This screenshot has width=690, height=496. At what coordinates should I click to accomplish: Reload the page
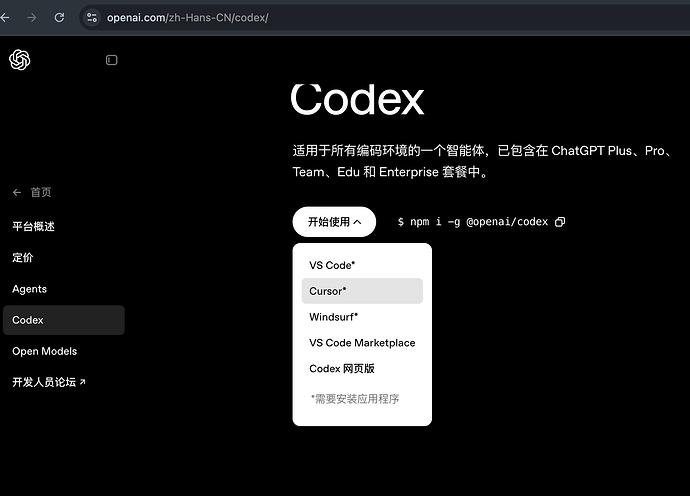pyautogui.click(x=59, y=18)
